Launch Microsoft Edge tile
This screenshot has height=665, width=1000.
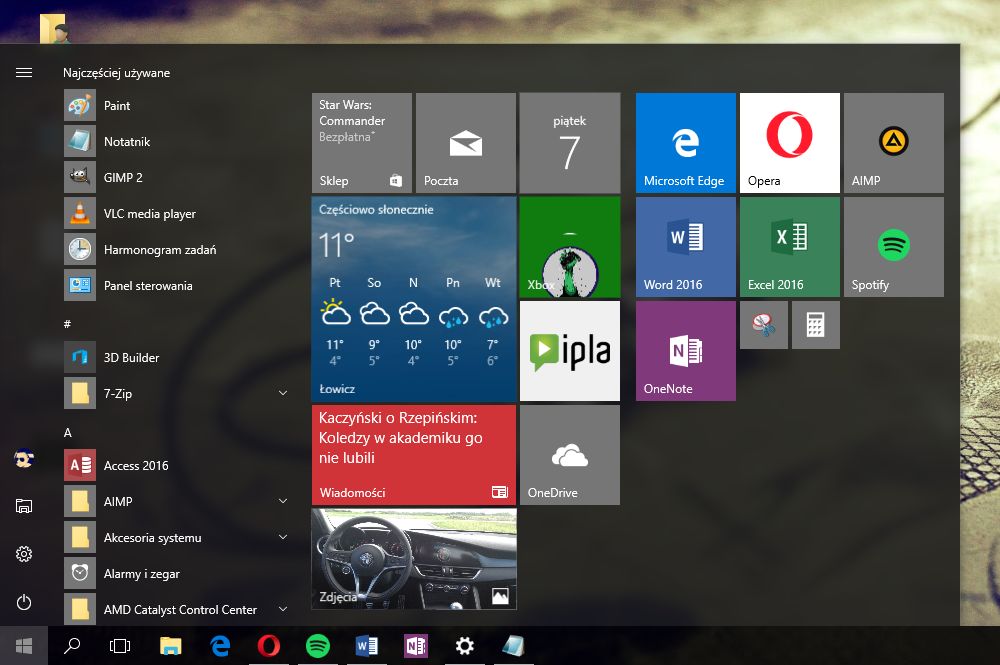(x=686, y=143)
